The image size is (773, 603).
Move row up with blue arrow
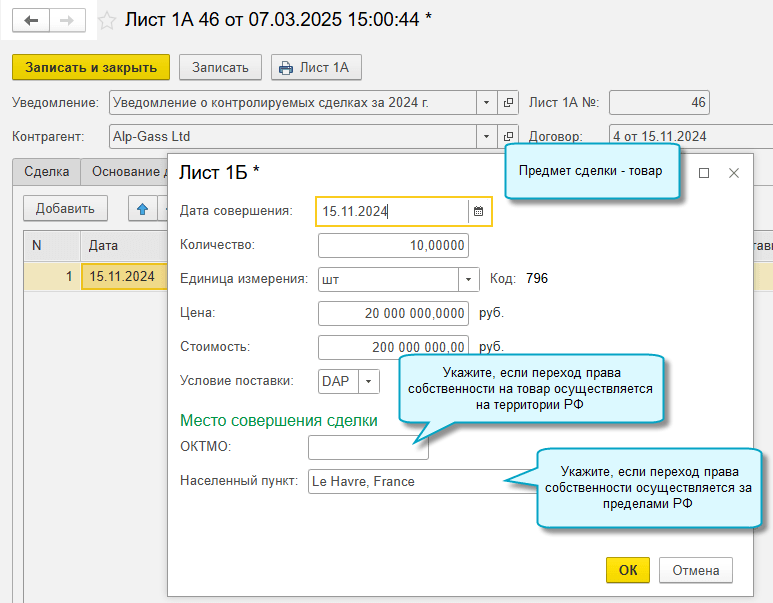pos(142,209)
